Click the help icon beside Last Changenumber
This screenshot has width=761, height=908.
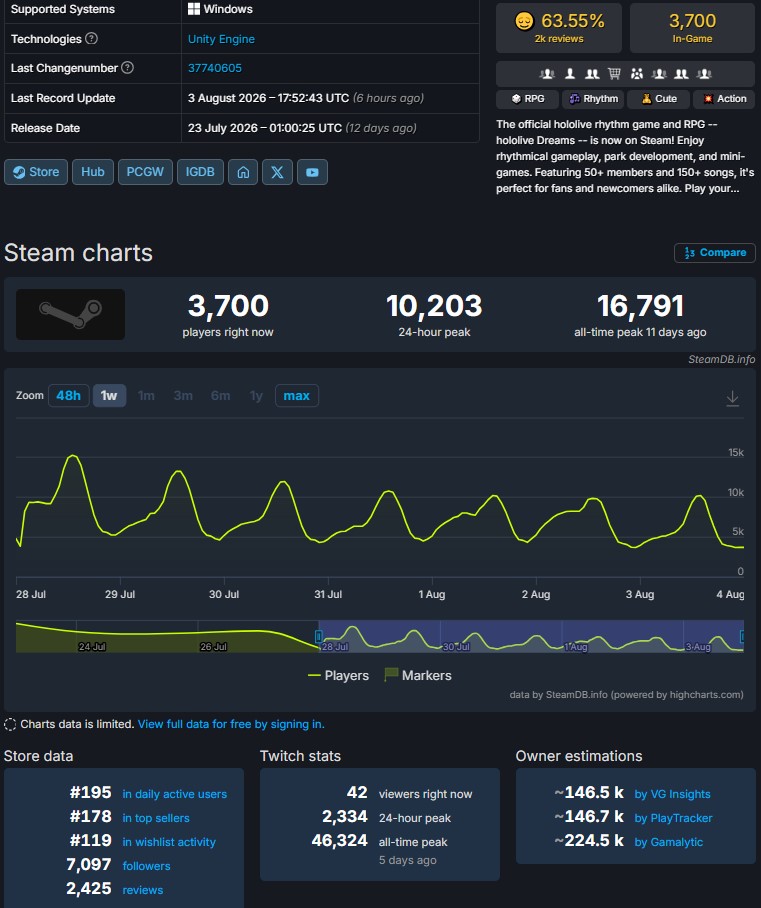(127, 68)
